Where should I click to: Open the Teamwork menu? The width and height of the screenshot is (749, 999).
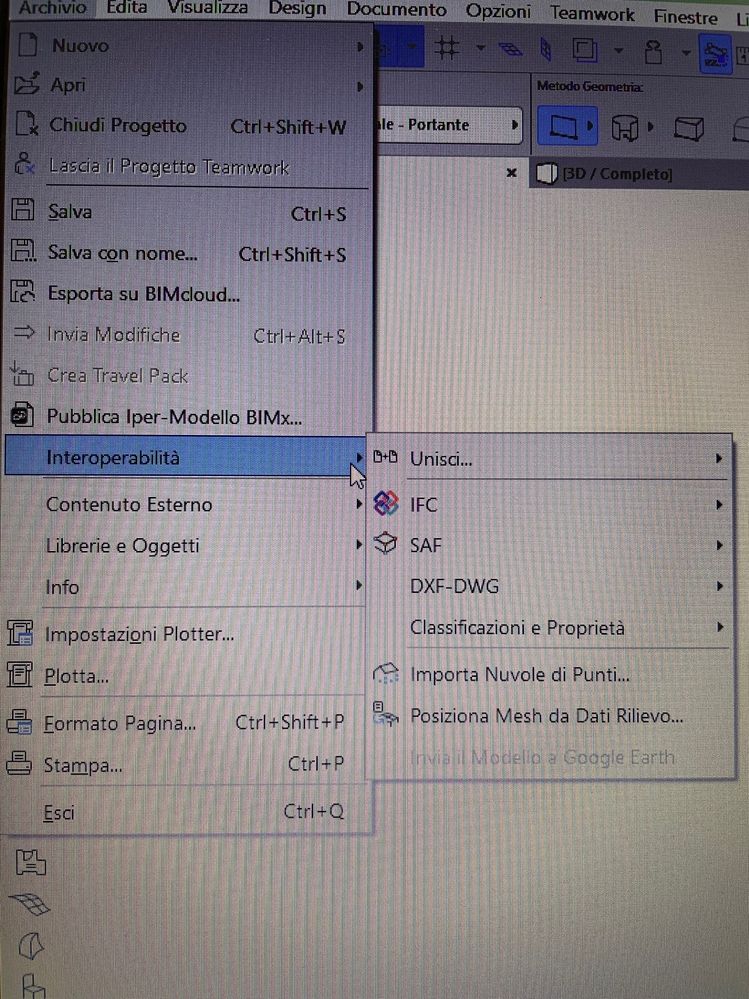point(592,14)
